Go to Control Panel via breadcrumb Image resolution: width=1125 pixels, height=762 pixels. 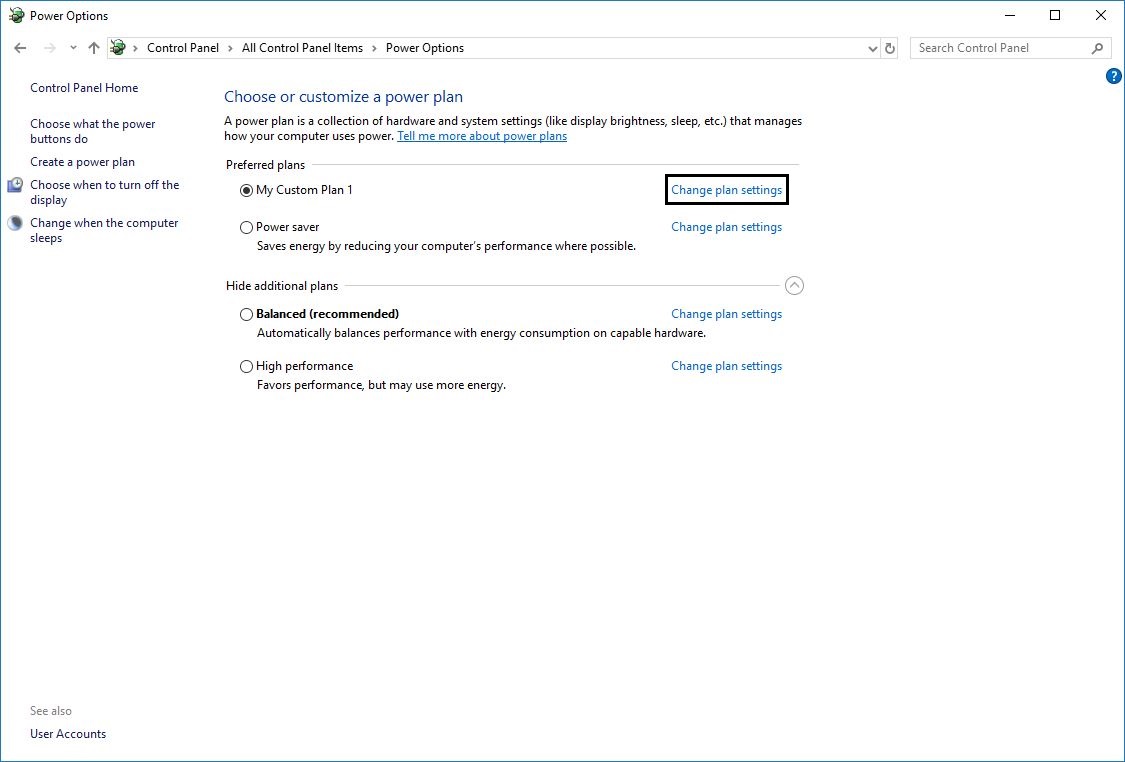coord(183,47)
